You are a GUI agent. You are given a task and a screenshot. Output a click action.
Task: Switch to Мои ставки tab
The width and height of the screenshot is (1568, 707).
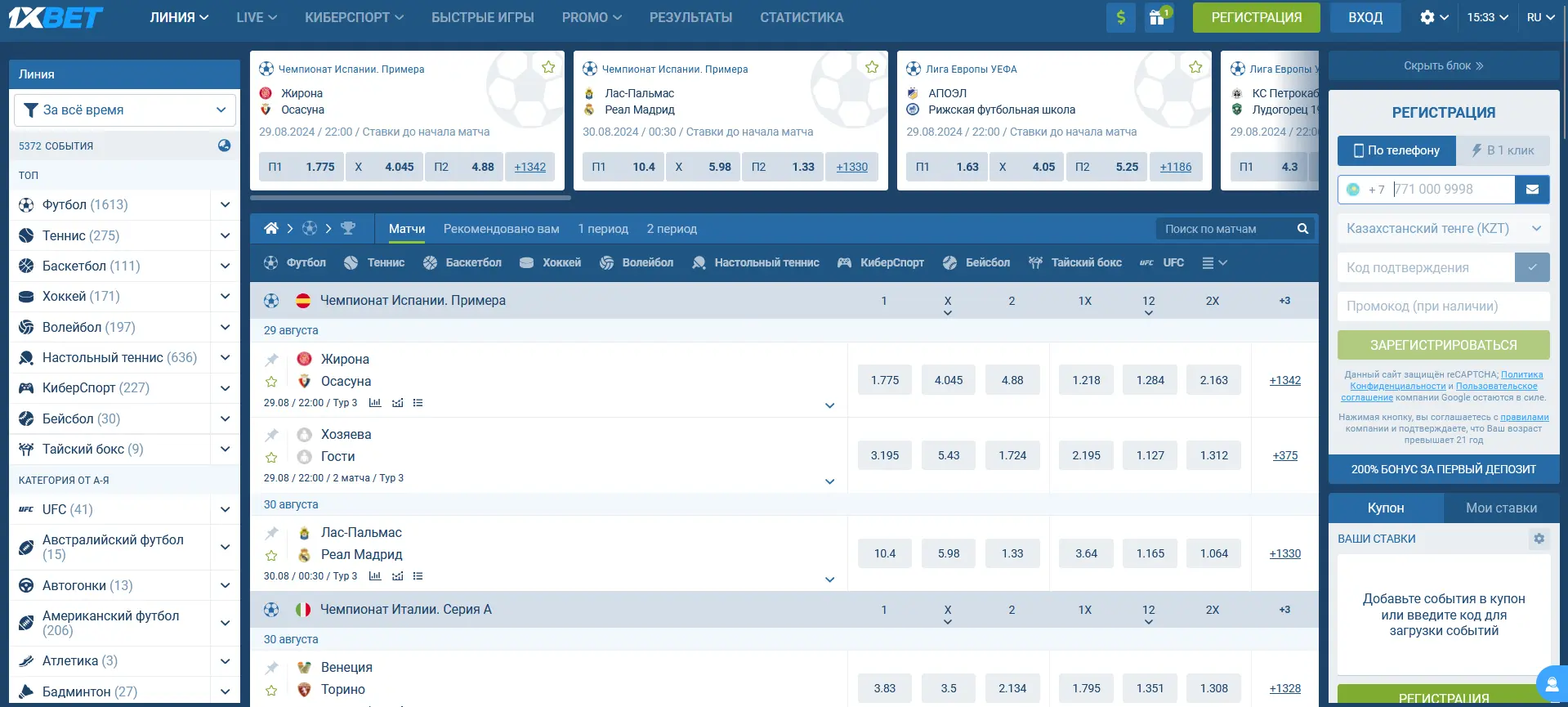(x=1501, y=508)
